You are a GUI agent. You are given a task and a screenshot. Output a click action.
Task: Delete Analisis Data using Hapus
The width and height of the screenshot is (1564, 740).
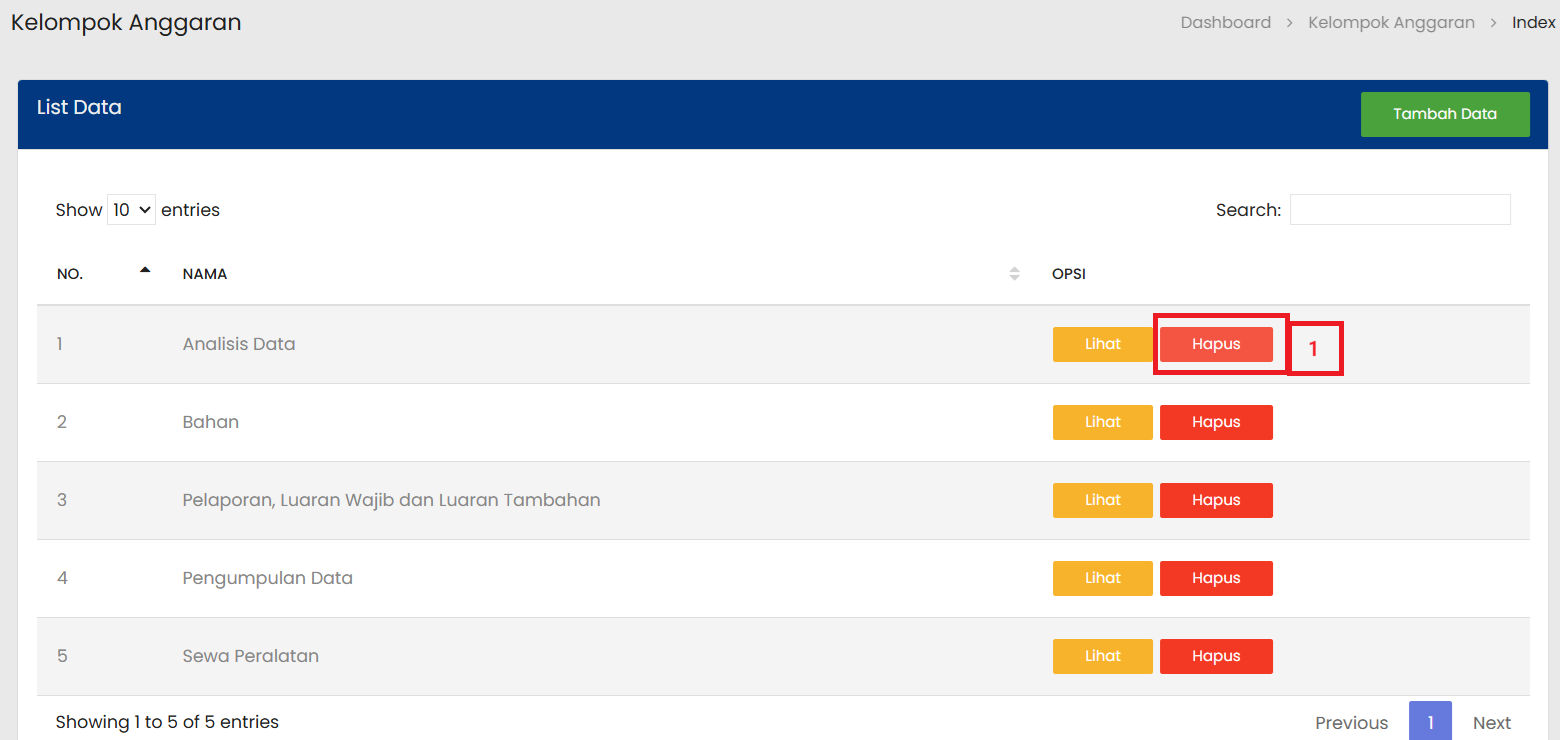point(1215,344)
